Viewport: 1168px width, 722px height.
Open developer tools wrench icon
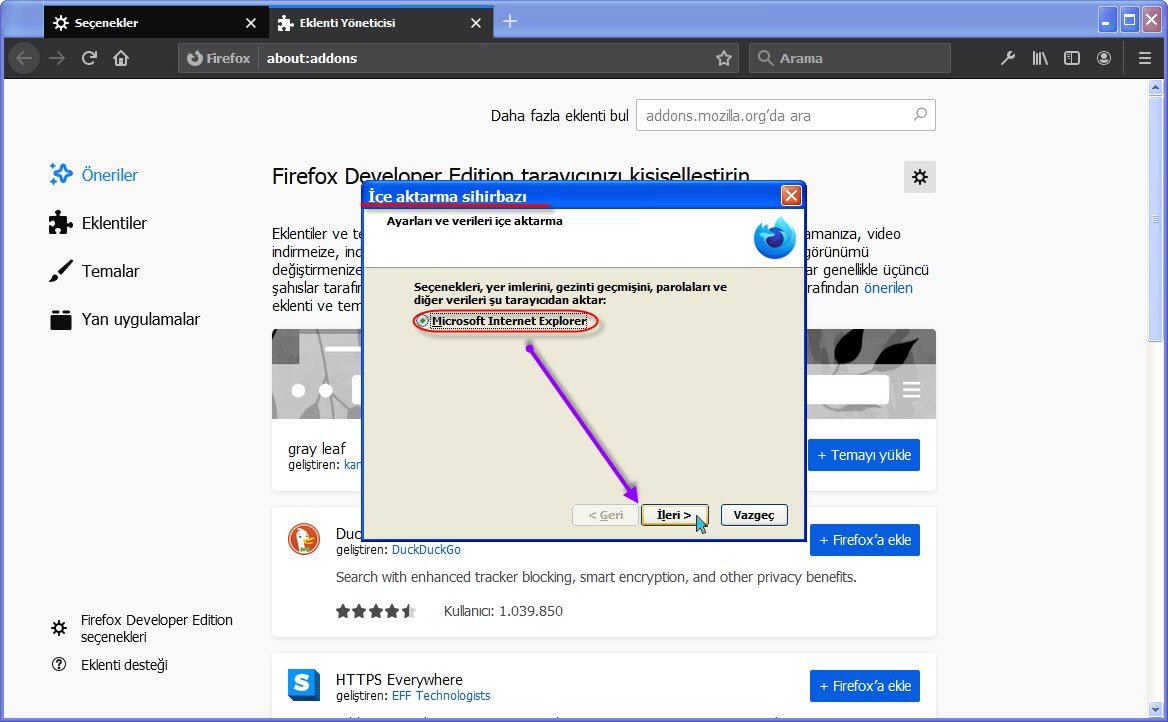click(x=1008, y=58)
